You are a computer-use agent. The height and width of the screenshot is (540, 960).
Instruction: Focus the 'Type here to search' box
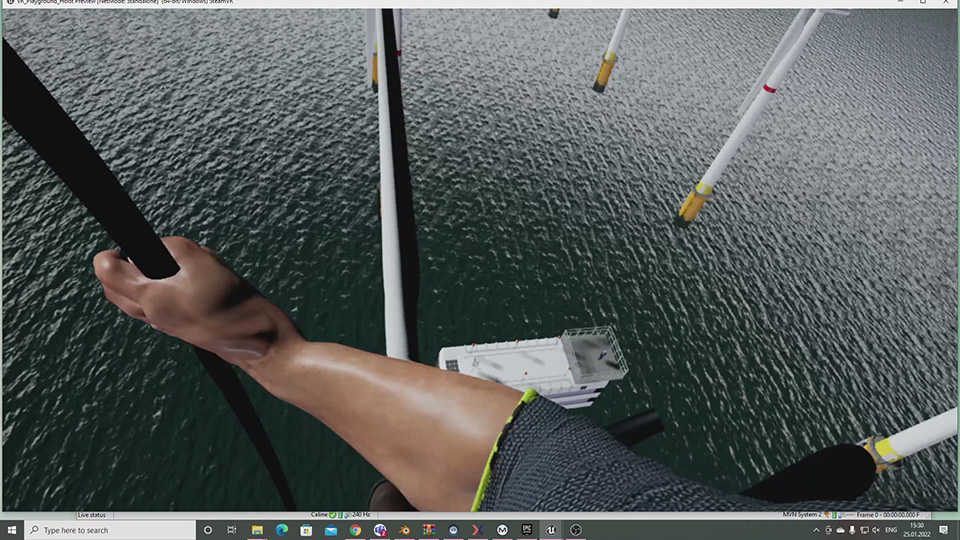point(110,530)
